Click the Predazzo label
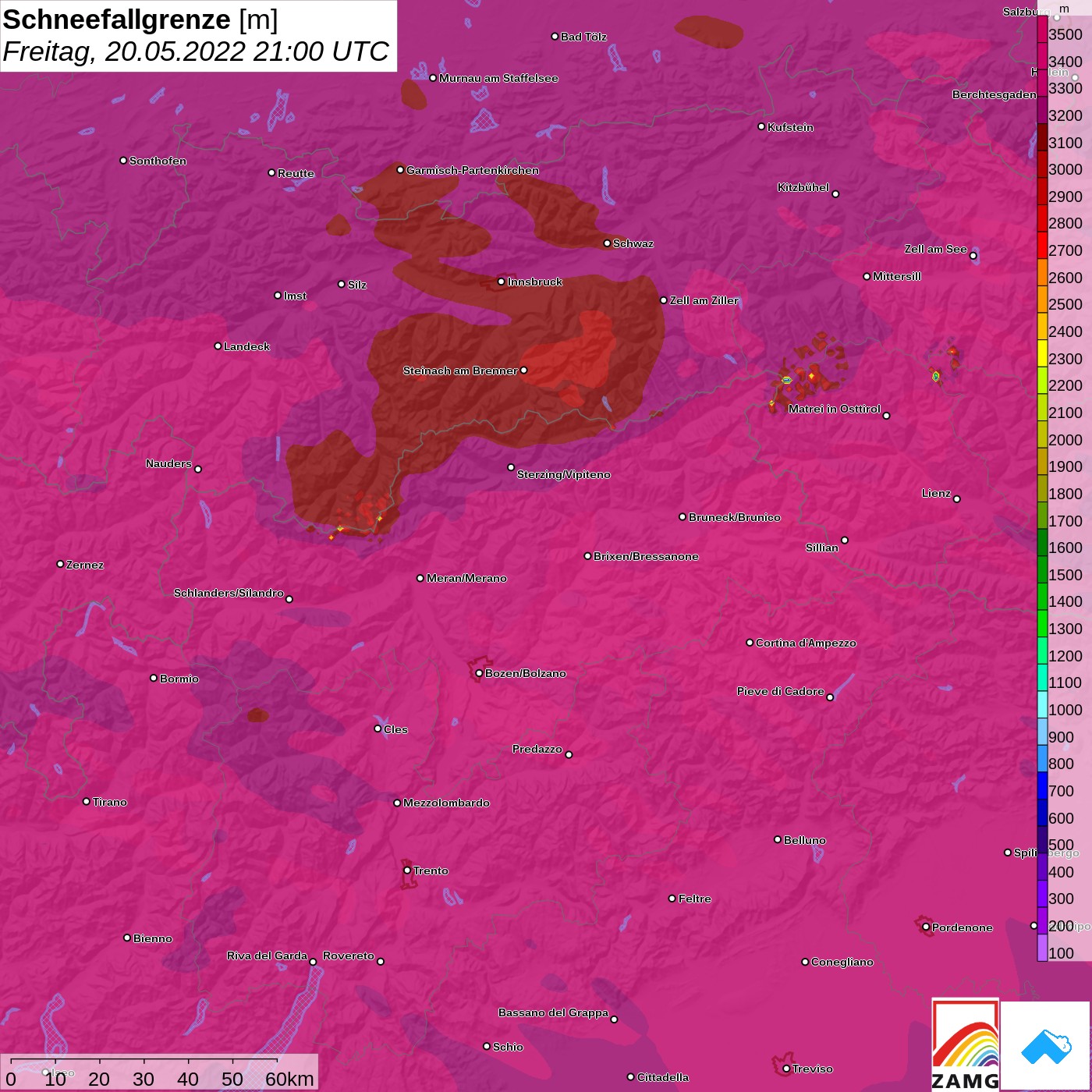The height and width of the screenshot is (1092, 1092). tap(537, 749)
